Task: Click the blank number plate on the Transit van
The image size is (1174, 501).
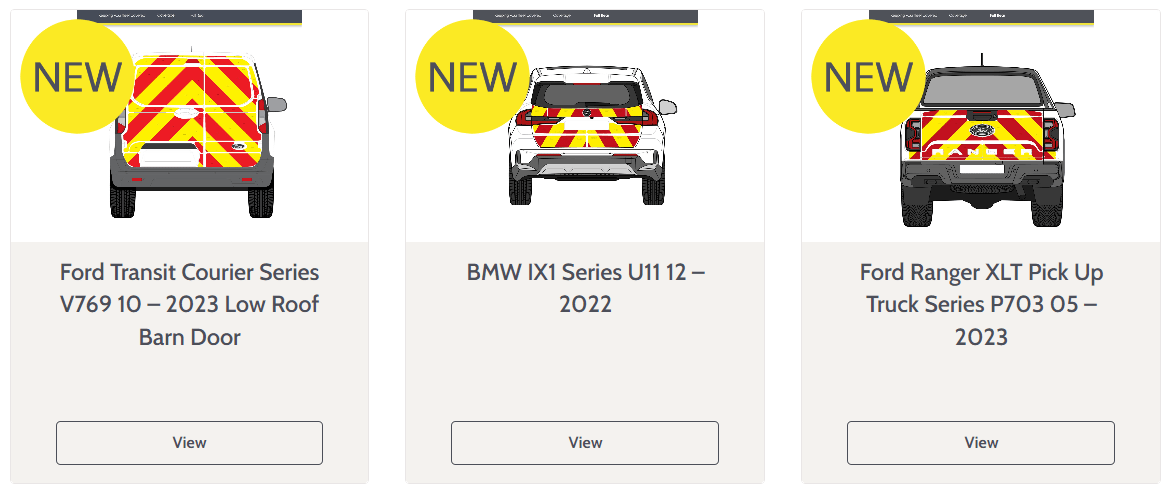Action: [169, 156]
